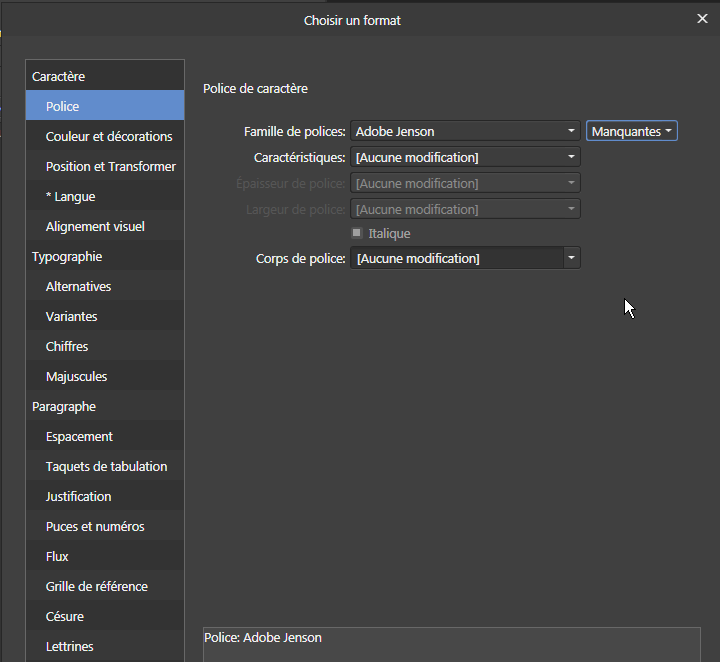Viewport: 720px width, 662px height.
Task: Open the Césure section
Action: pyautogui.click(x=105, y=616)
